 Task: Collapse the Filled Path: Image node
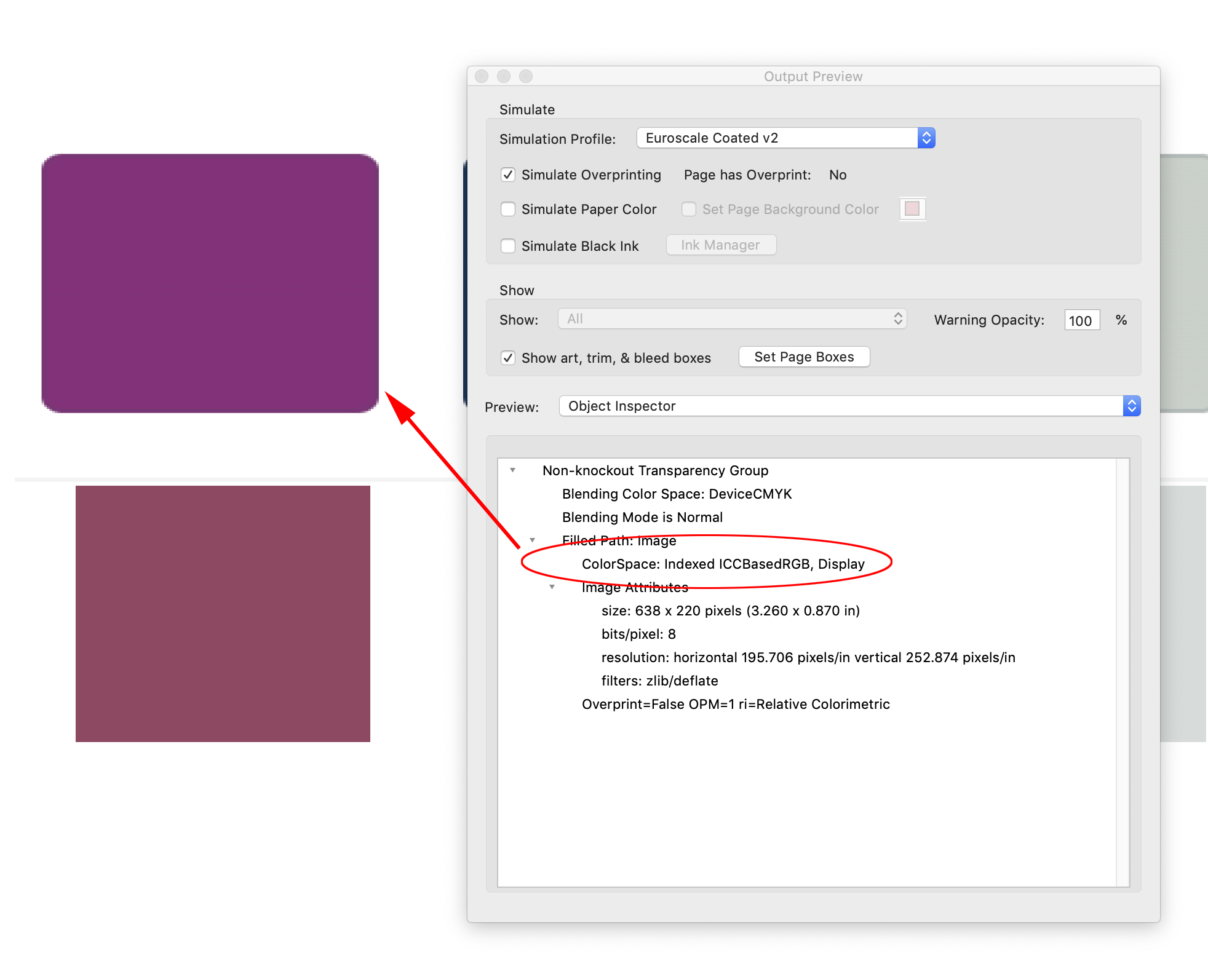click(532, 540)
